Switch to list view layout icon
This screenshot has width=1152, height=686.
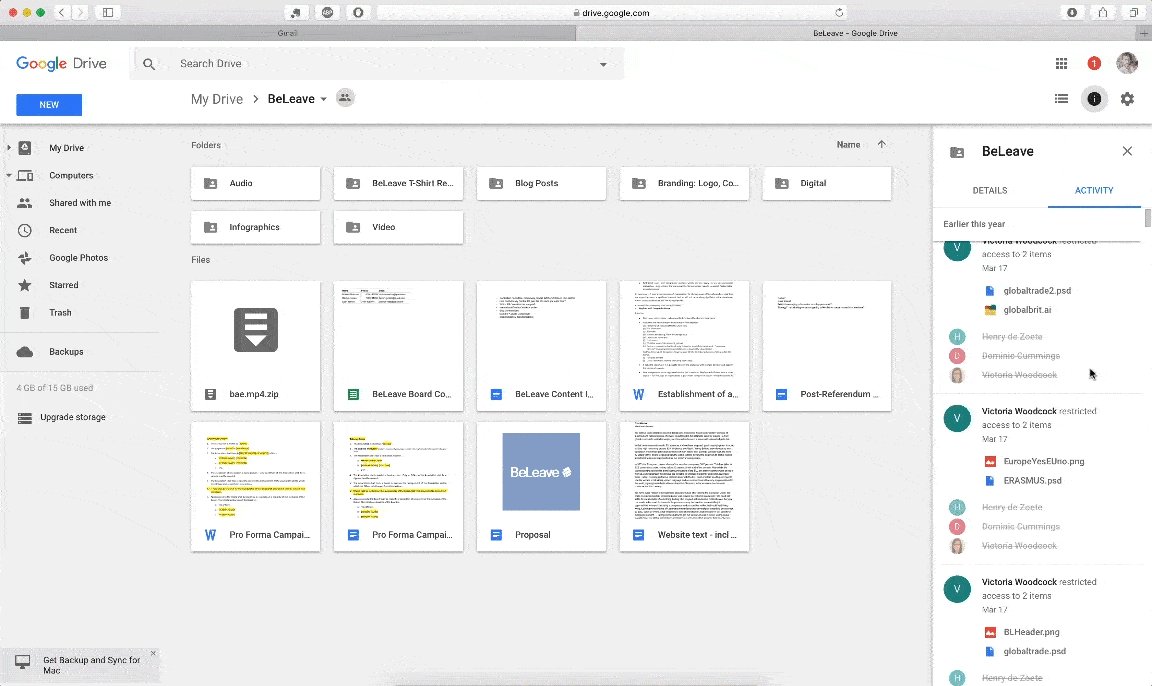coord(1061,98)
